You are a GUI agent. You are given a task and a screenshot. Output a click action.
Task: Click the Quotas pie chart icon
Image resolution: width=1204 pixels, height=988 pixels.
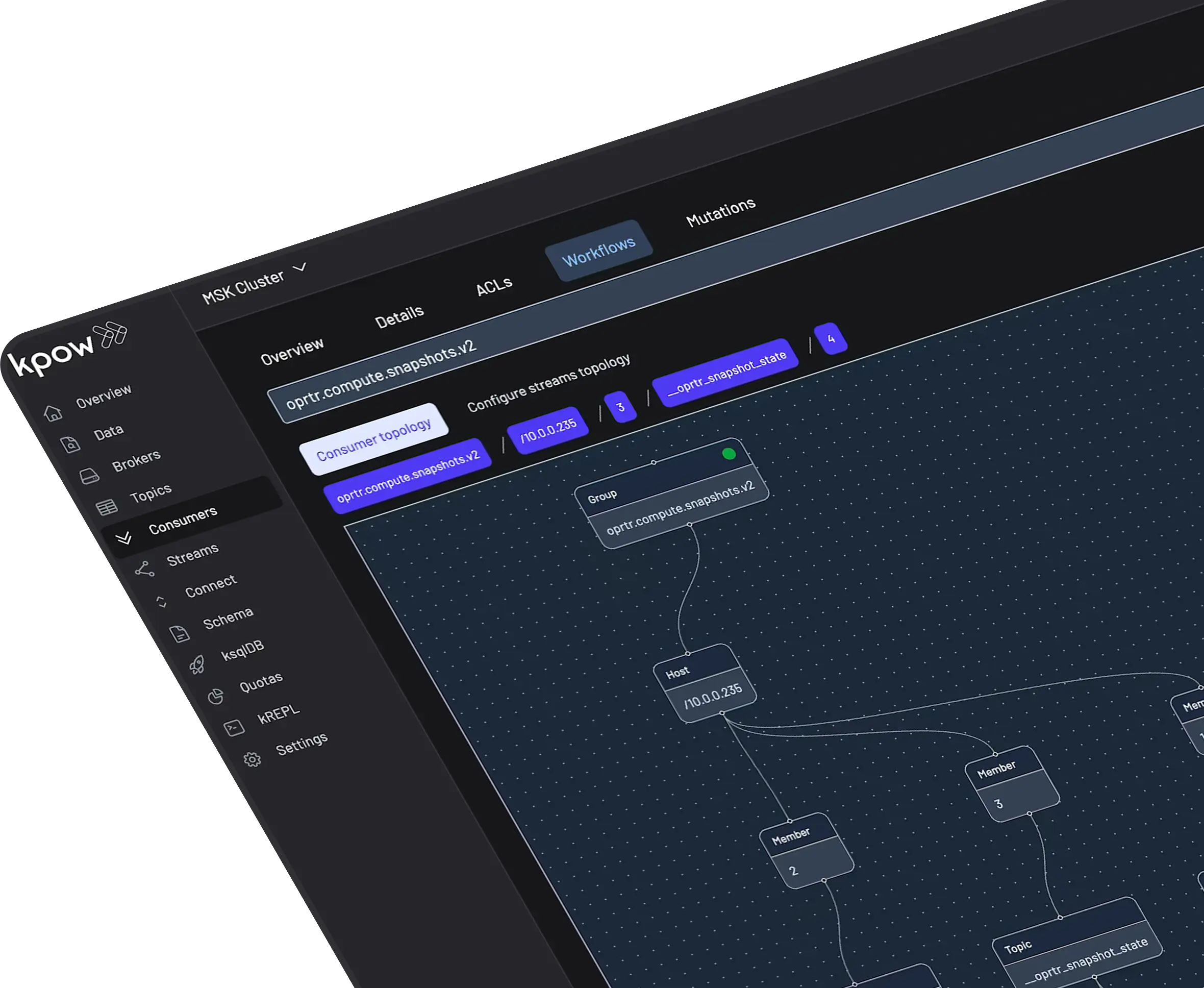[x=216, y=696]
